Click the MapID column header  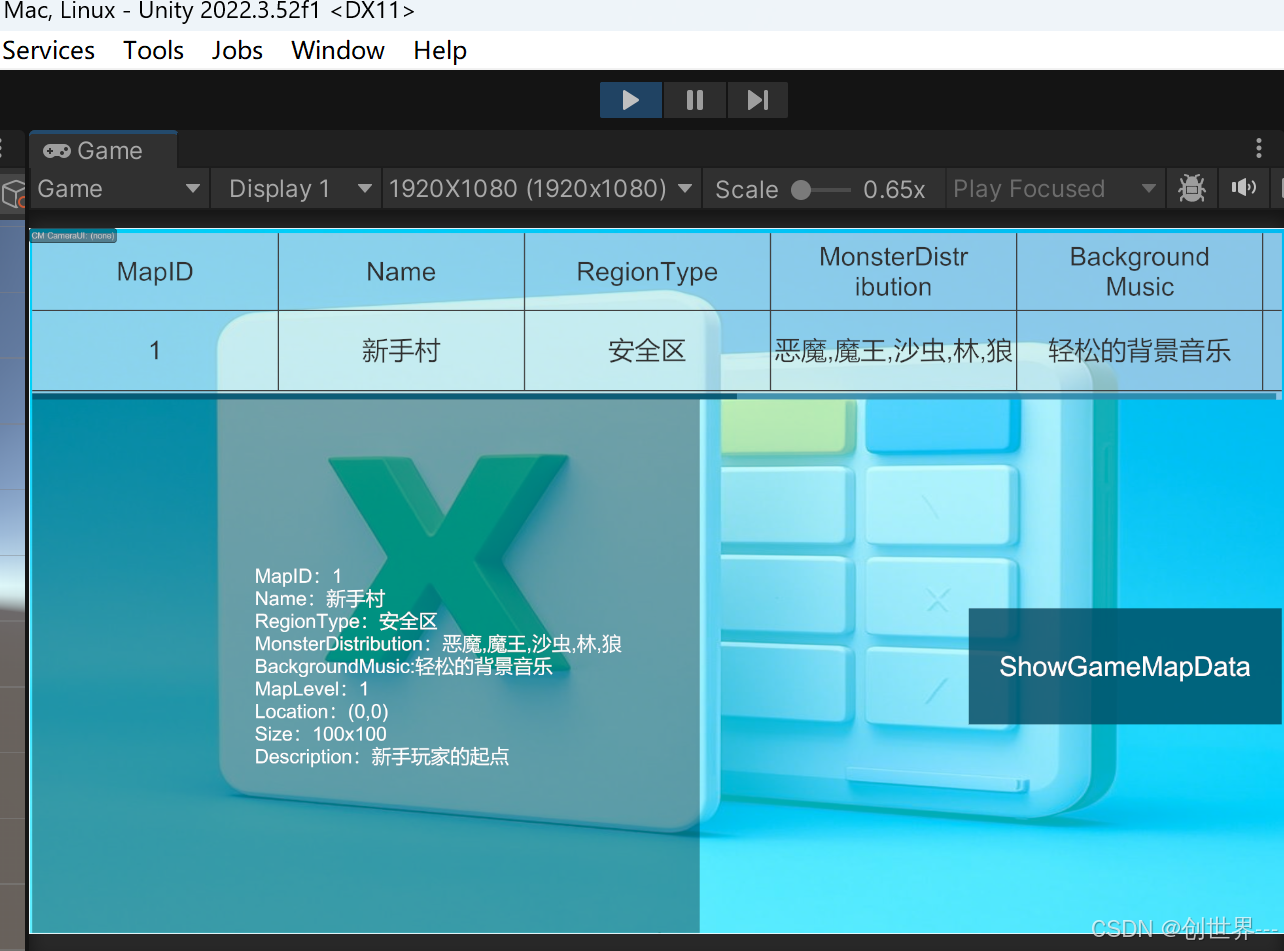(x=155, y=271)
